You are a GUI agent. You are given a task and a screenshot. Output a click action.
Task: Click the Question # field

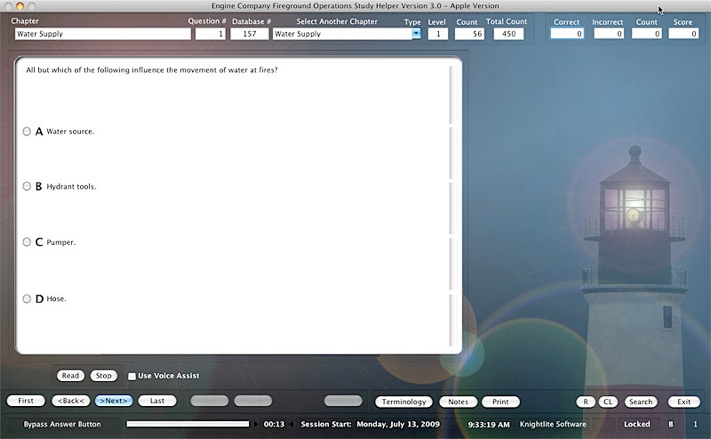[x=210, y=34]
